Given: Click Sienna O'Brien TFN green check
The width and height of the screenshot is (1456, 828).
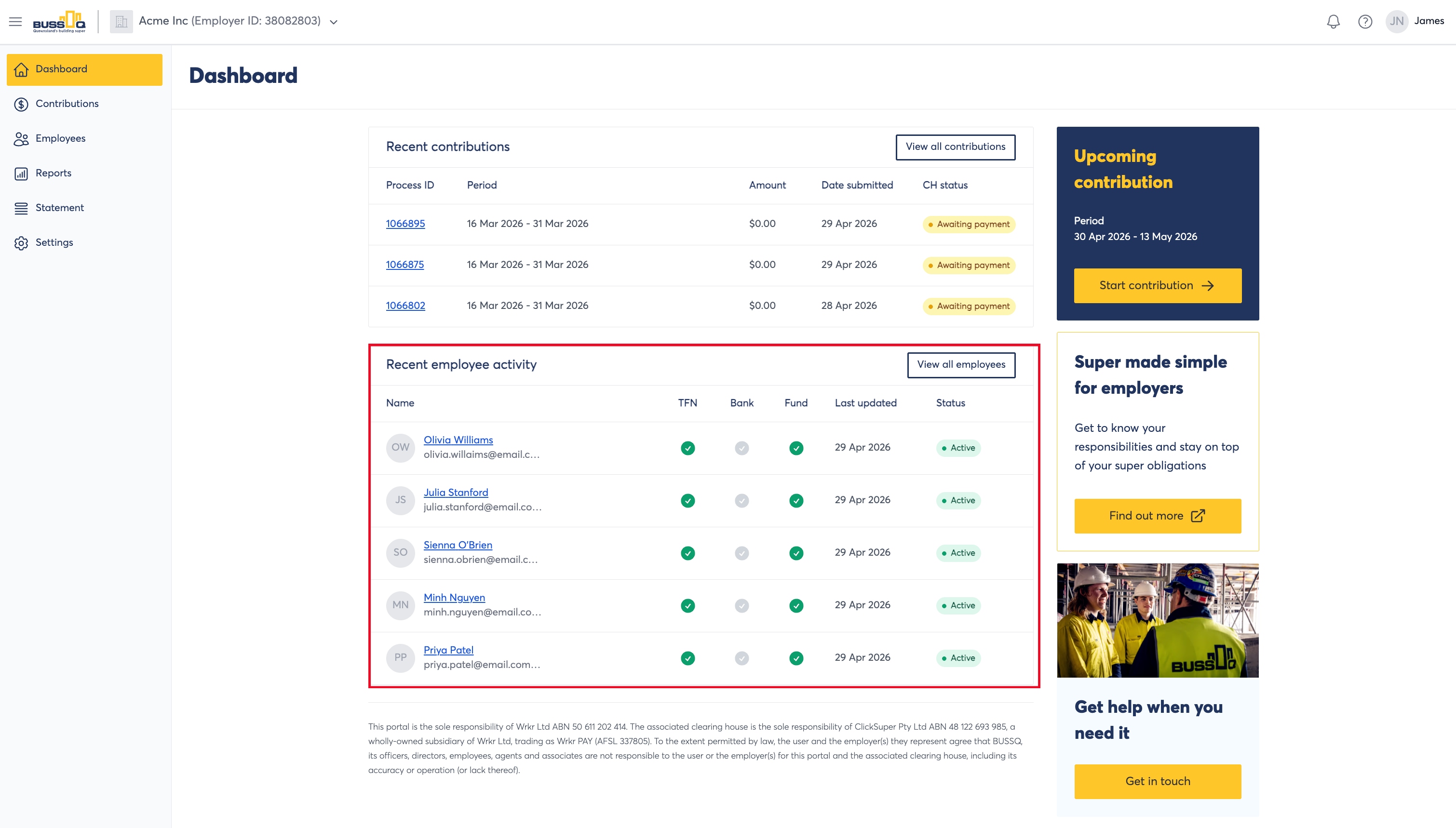Looking at the screenshot, I should [688, 553].
